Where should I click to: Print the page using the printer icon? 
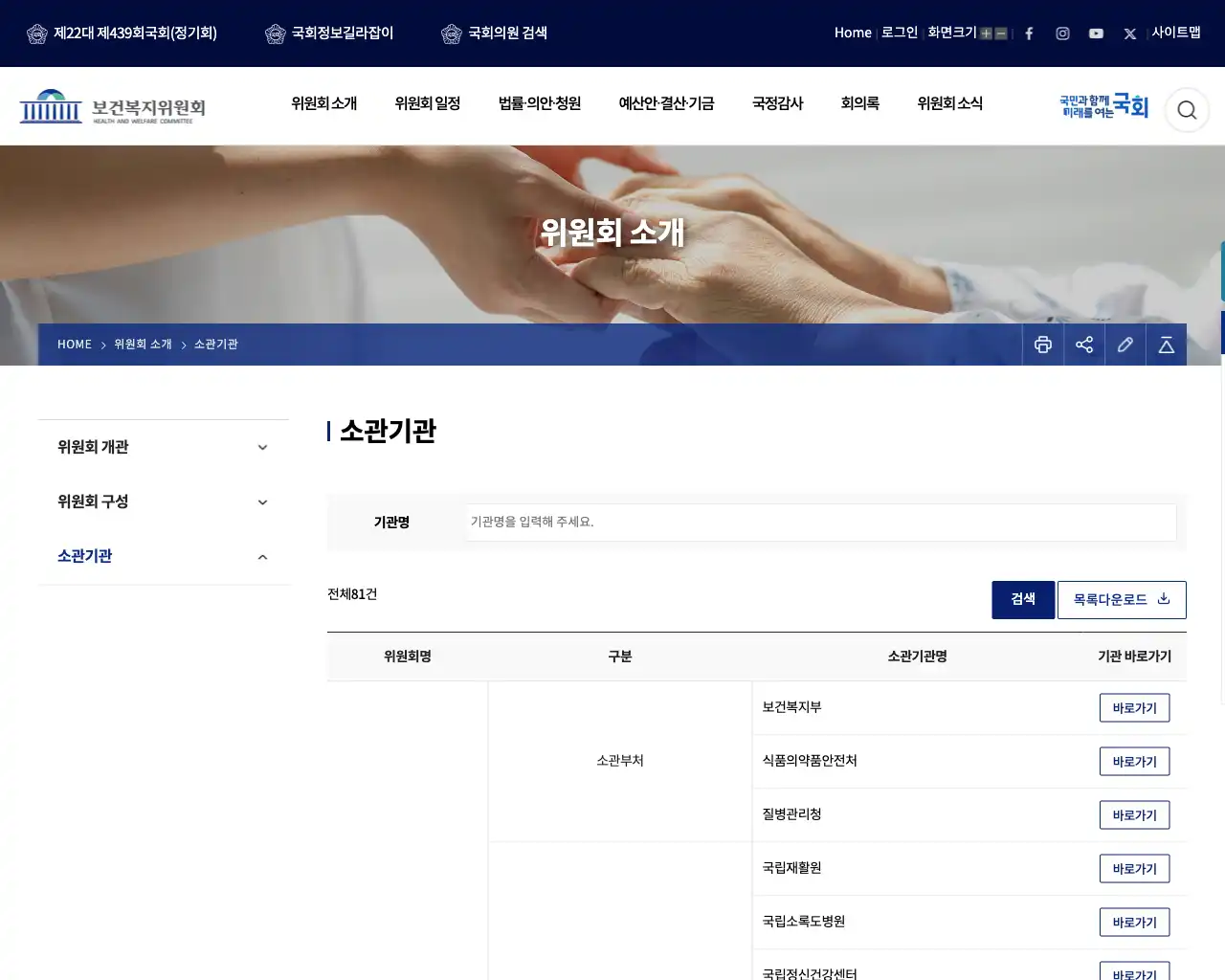pos(1043,345)
